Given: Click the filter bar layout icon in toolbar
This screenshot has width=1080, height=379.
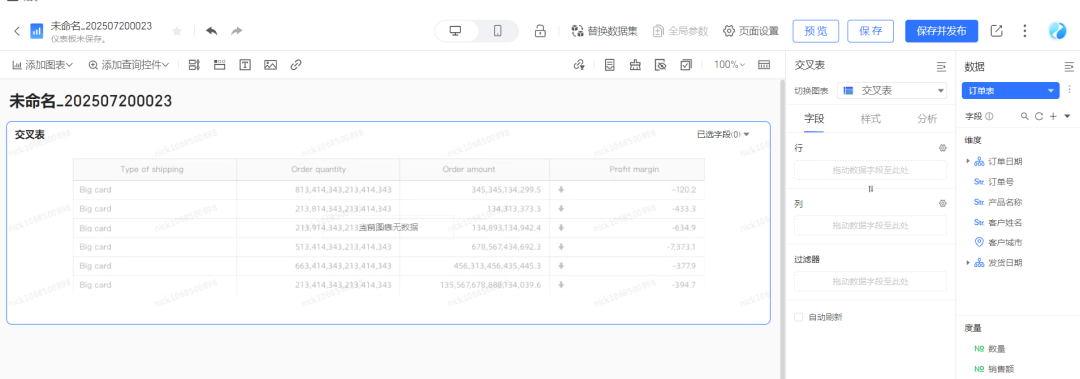Looking at the screenshot, I should click(194, 65).
